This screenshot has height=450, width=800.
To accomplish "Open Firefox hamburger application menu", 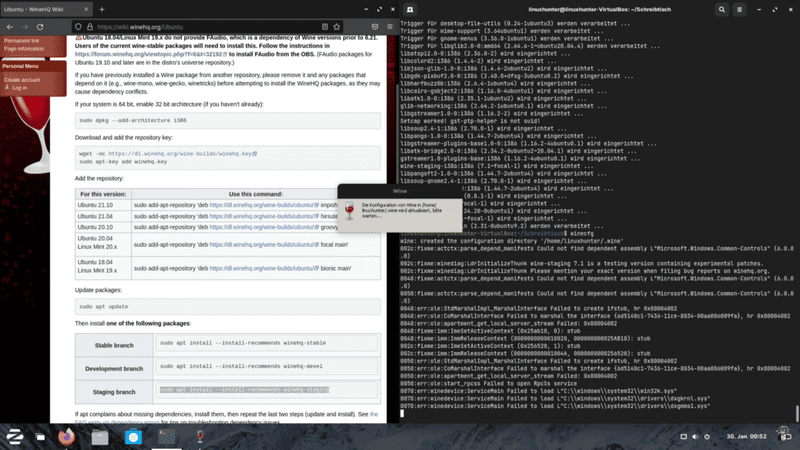I will tap(390, 27).
